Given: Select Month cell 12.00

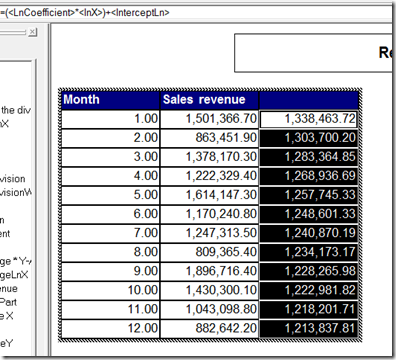Looking at the screenshot, I should click(x=110, y=328).
